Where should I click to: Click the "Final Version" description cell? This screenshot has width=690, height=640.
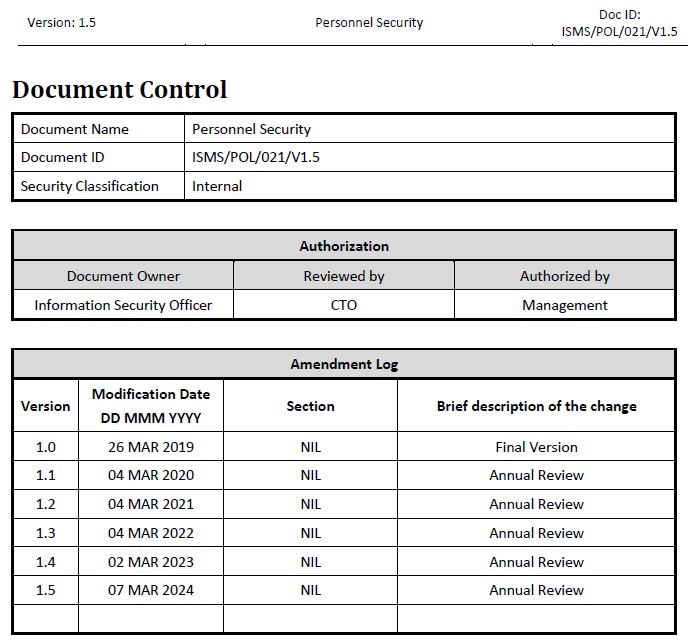click(536, 447)
